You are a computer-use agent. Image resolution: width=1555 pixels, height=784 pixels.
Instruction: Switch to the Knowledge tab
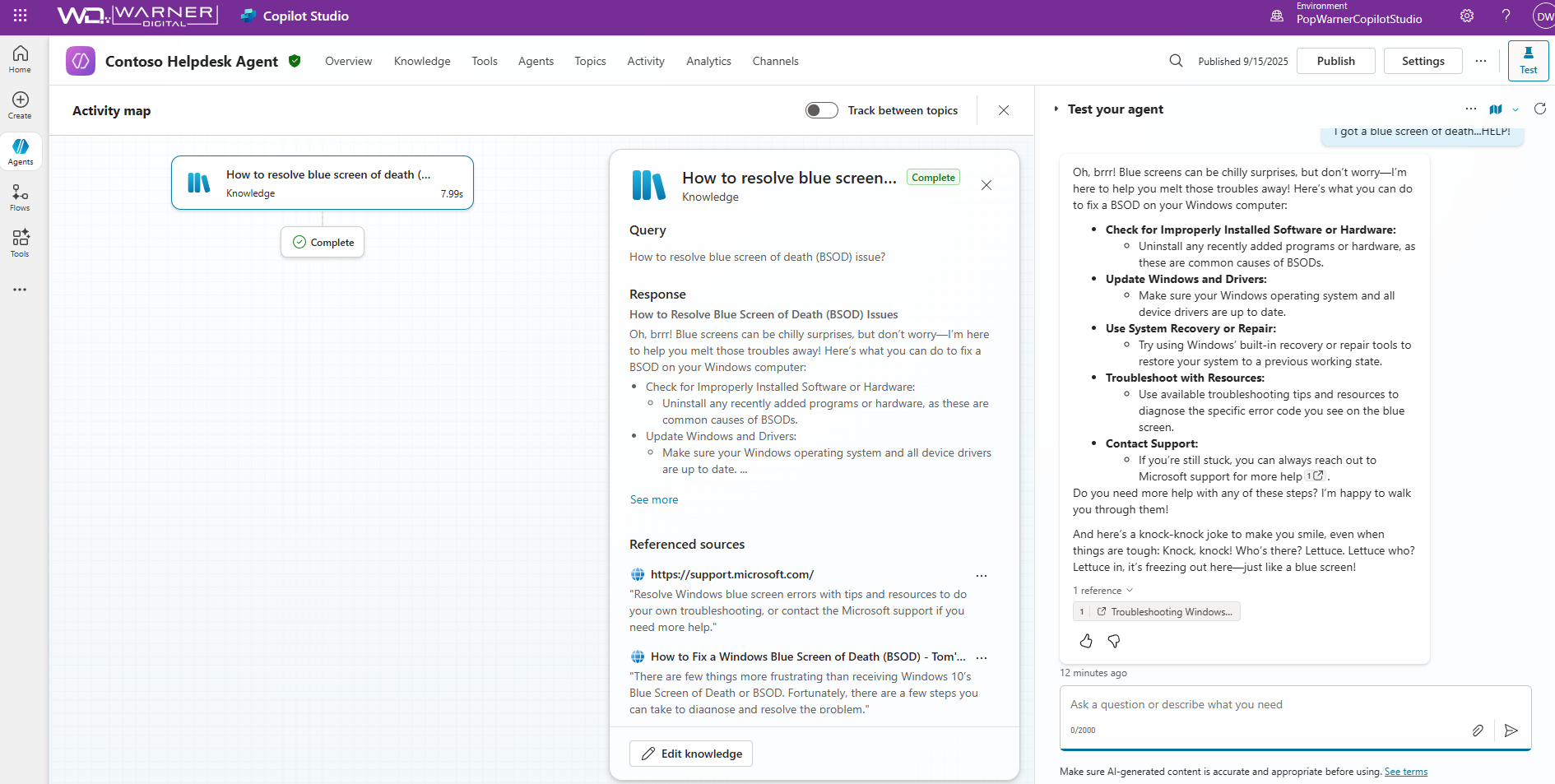(x=422, y=61)
